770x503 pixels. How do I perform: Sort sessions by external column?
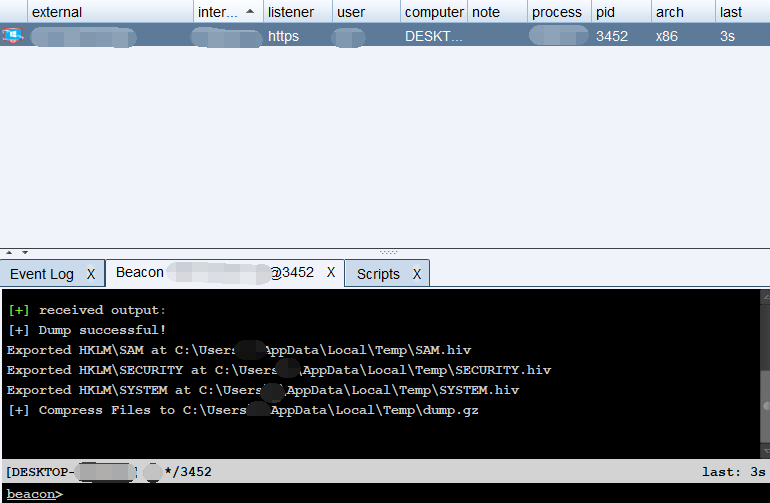tap(110, 12)
